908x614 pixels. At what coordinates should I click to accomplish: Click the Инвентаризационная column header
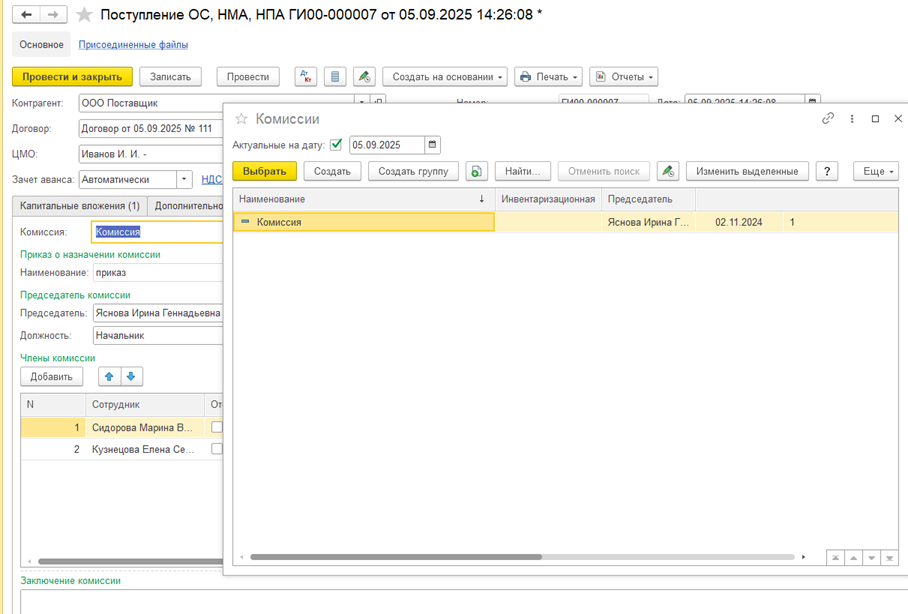coord(548,199)
